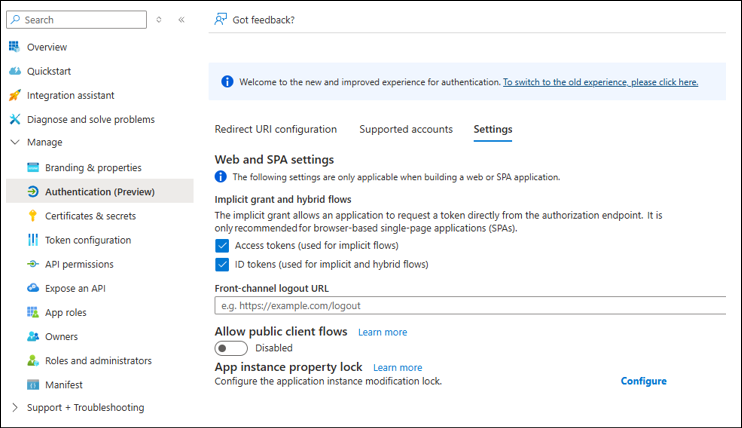Click the Manifest icon
This screenshot has width=742, height=428.
pos(33,384)
